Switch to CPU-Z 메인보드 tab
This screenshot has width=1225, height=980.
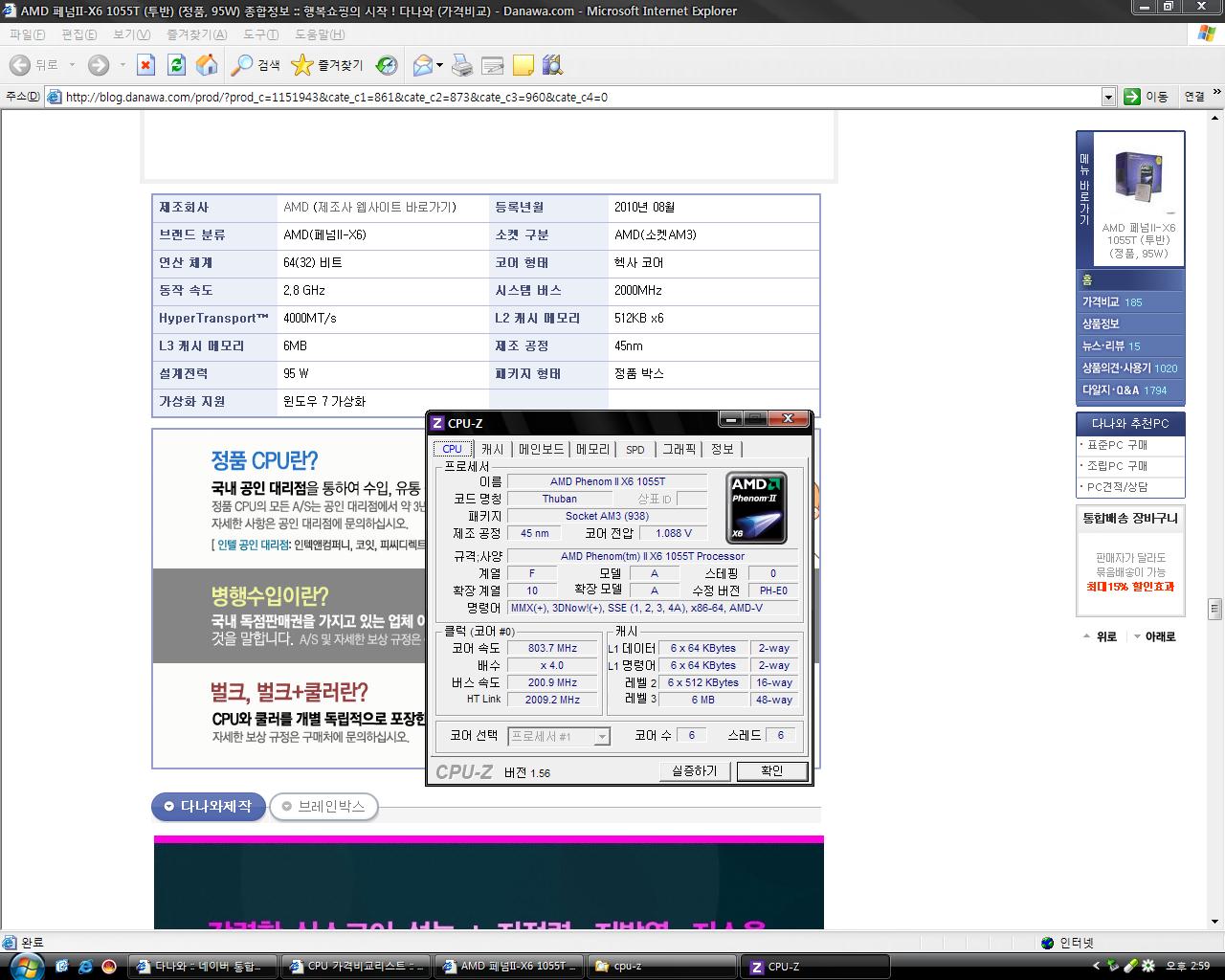point(541,449)
